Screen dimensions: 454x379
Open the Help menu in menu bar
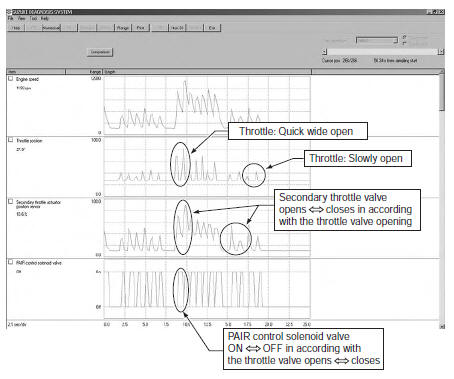45,18
